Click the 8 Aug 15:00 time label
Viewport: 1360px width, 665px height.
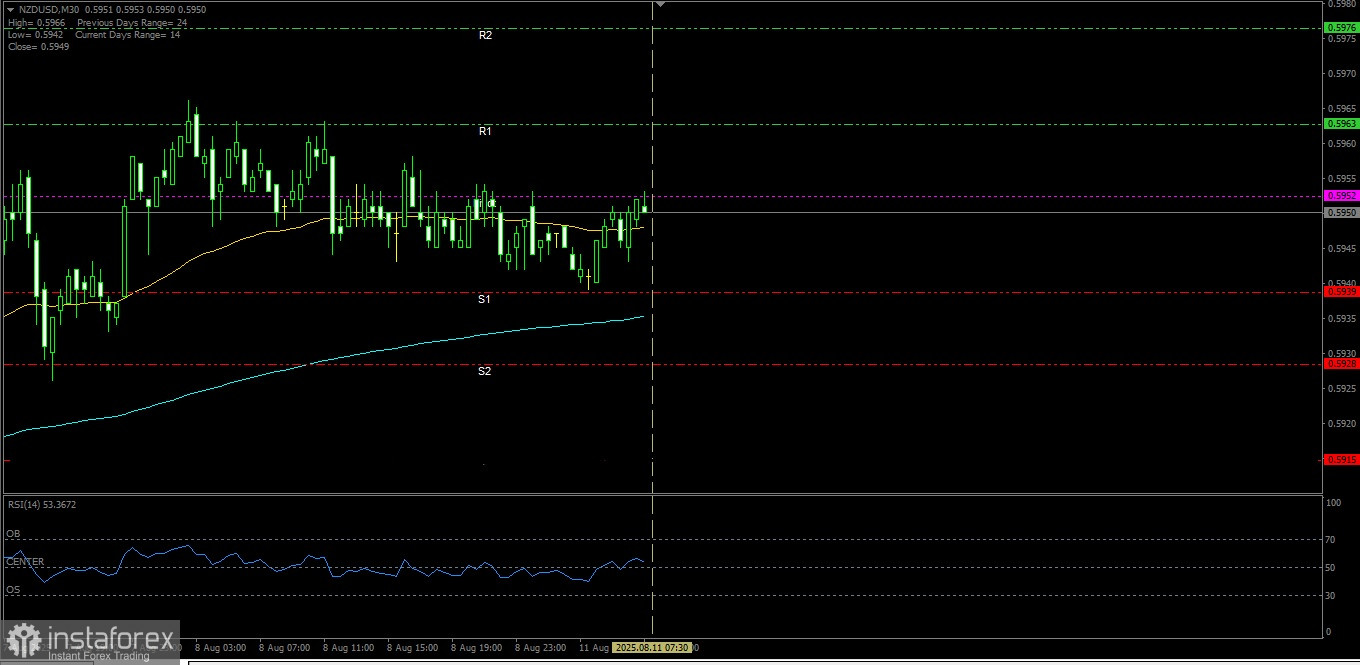[x=412, y=648]
